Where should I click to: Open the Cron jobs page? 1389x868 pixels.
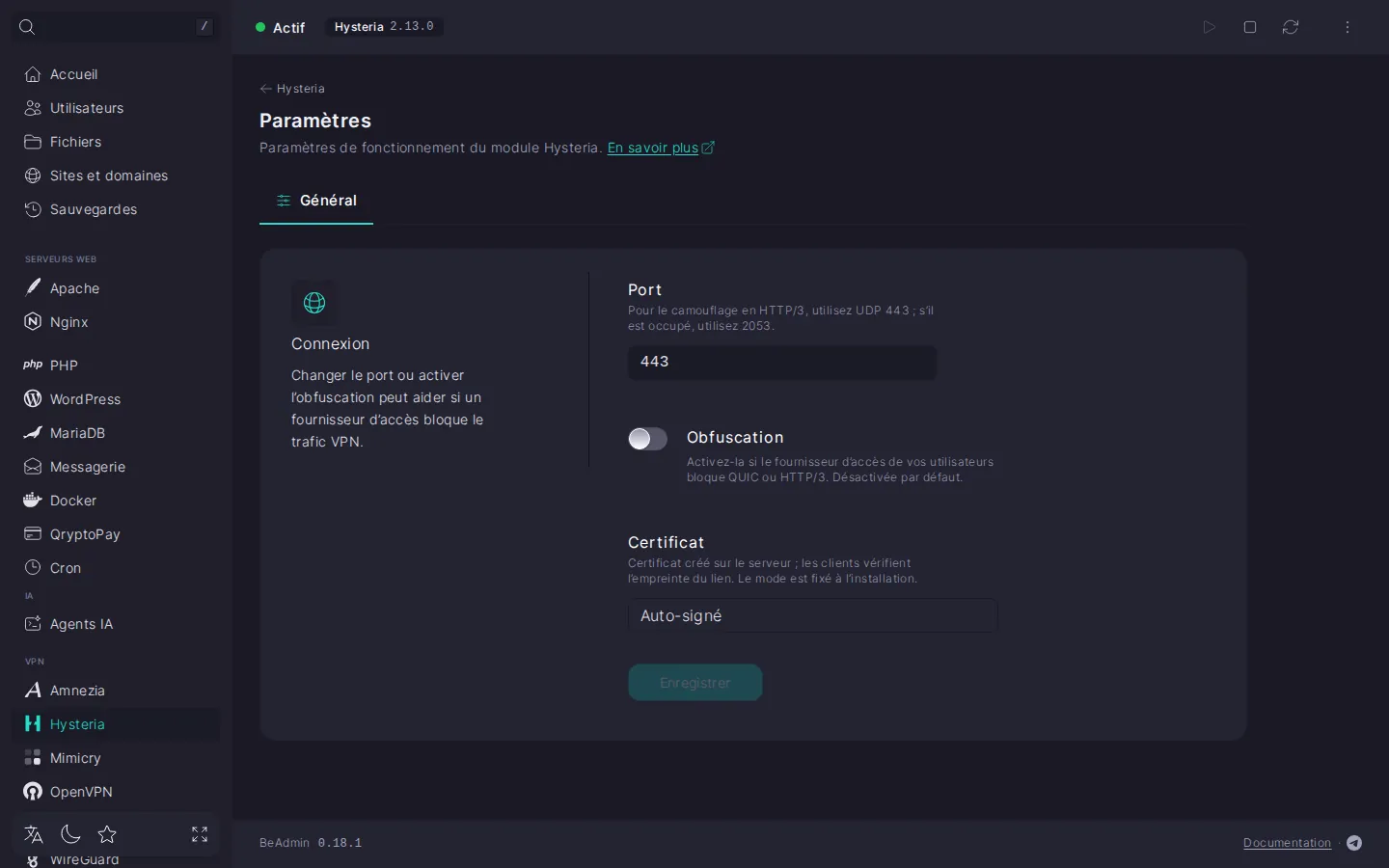click(x=116, y=568)
